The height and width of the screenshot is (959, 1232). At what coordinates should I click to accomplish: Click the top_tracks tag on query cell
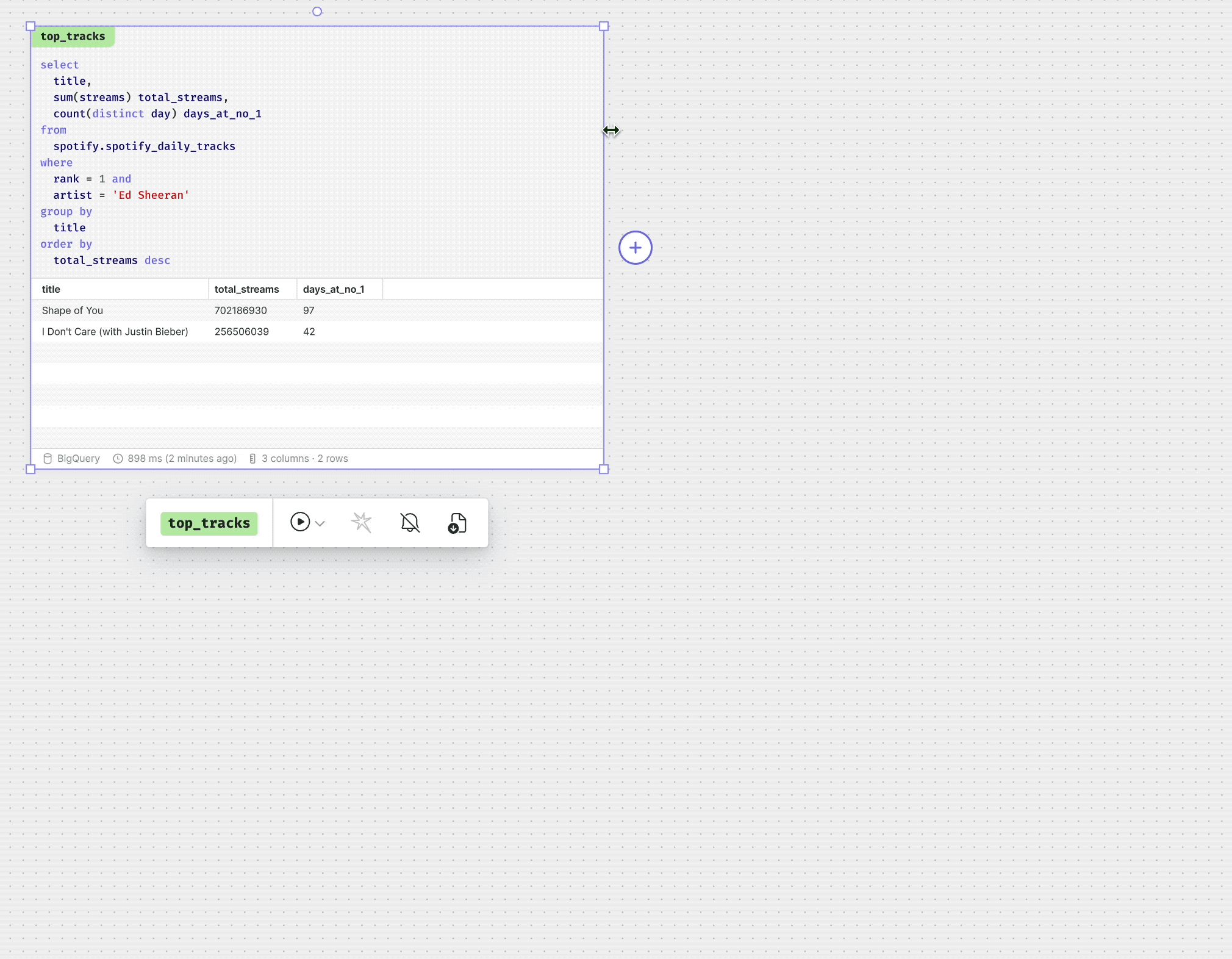click(73, 37)
